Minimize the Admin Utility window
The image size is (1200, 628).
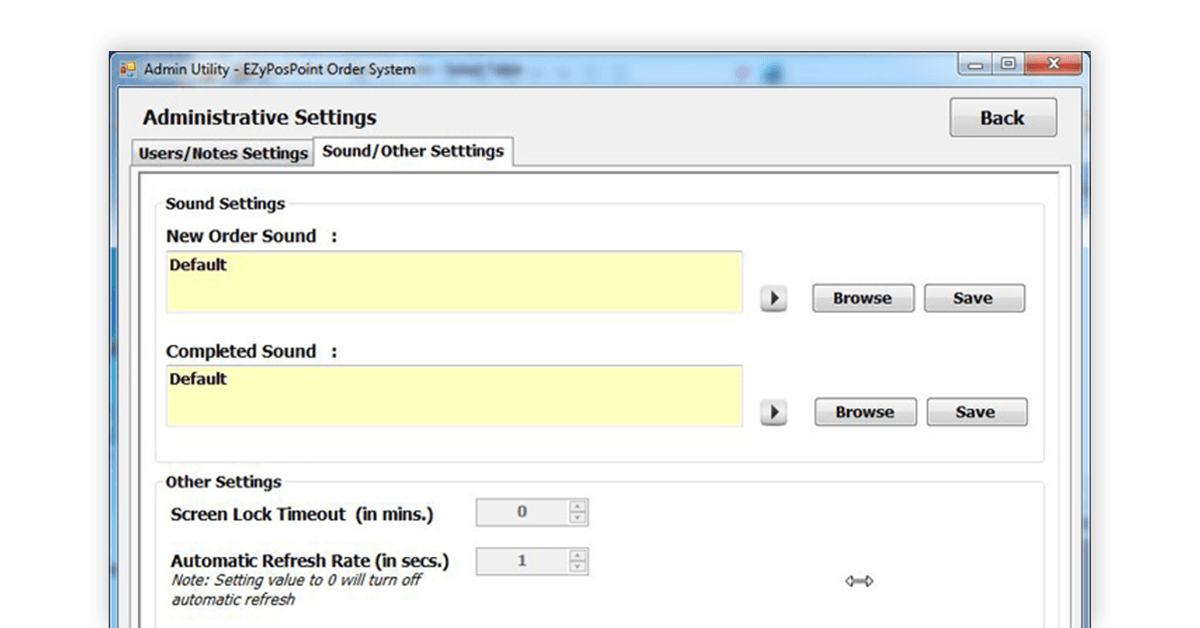(975, 65)
